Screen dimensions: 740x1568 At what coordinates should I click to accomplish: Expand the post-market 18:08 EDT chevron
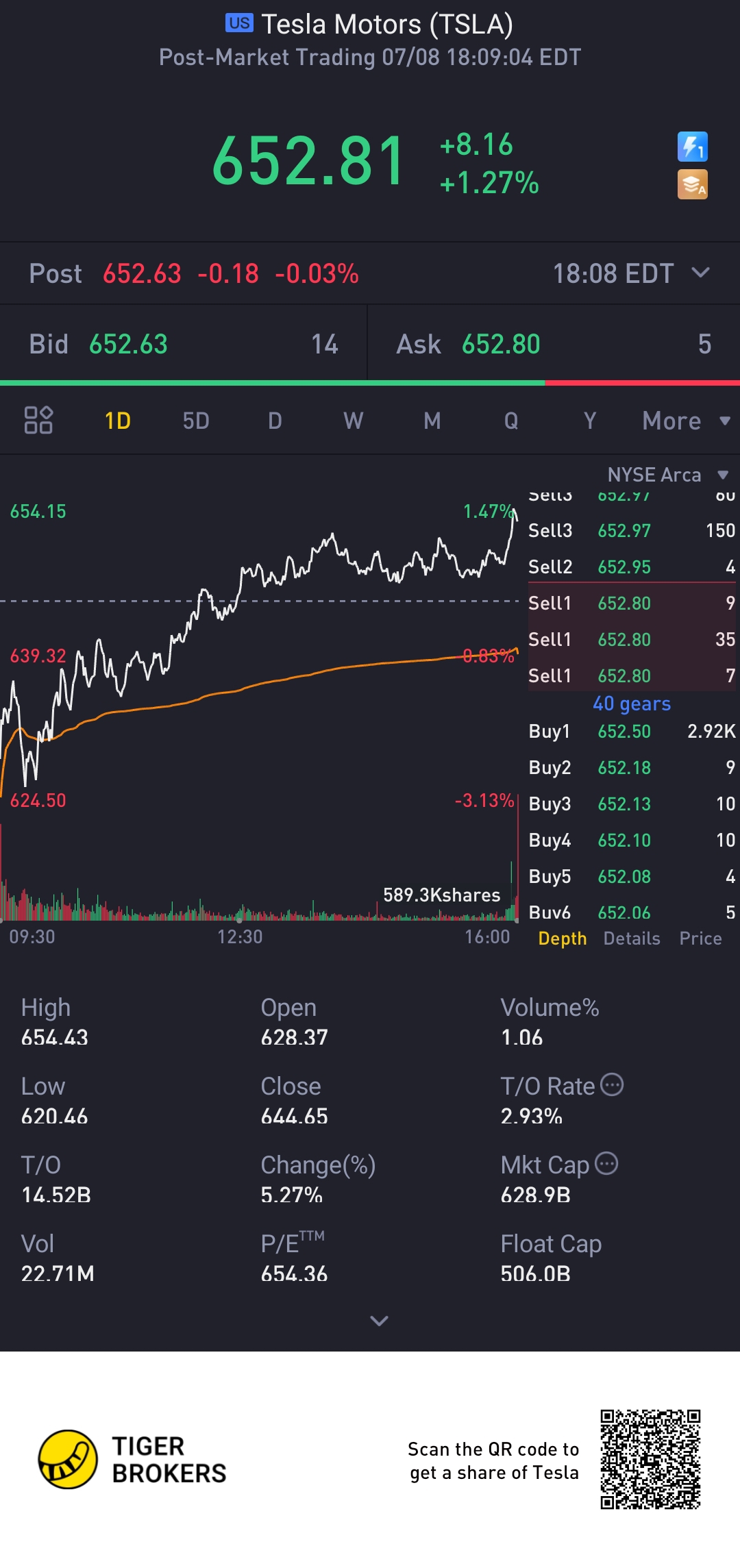point(700,273)
